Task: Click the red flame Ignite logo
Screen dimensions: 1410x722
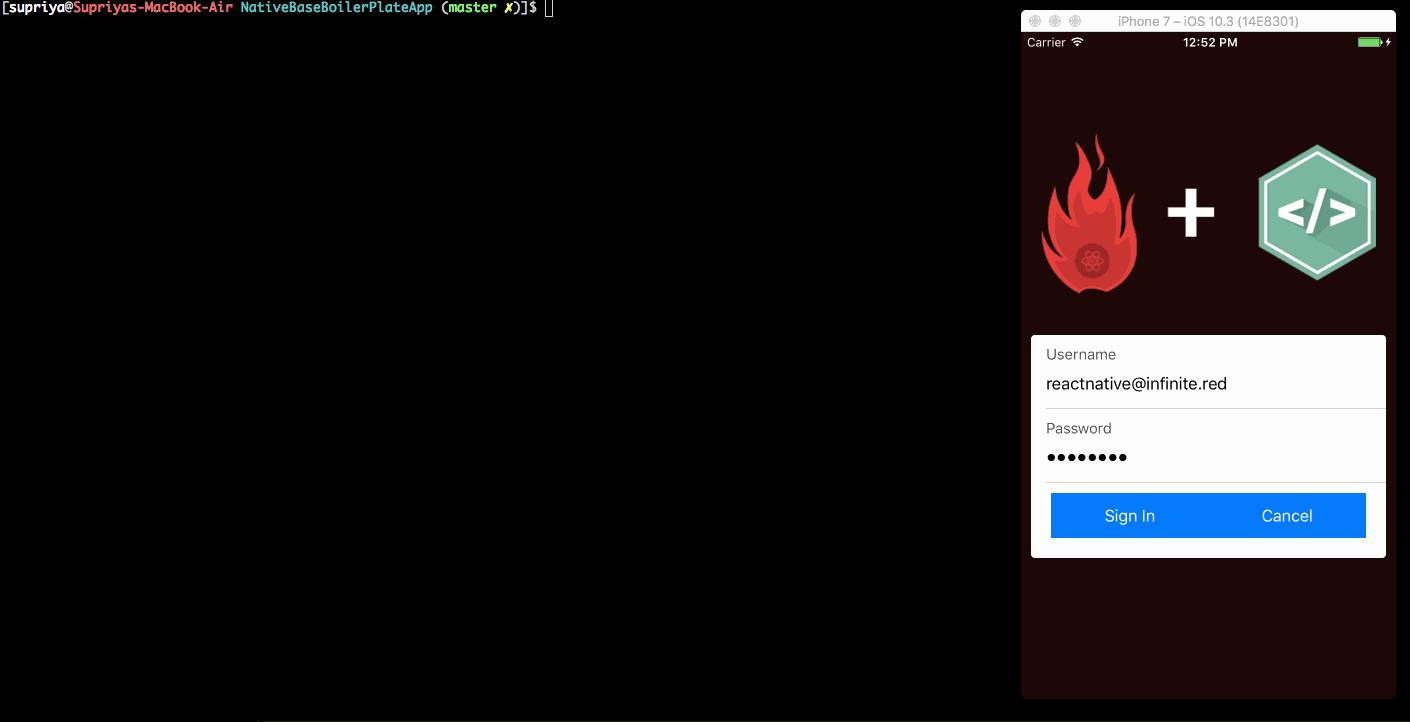Action: pyautogui.click(x=1089, y=214)
